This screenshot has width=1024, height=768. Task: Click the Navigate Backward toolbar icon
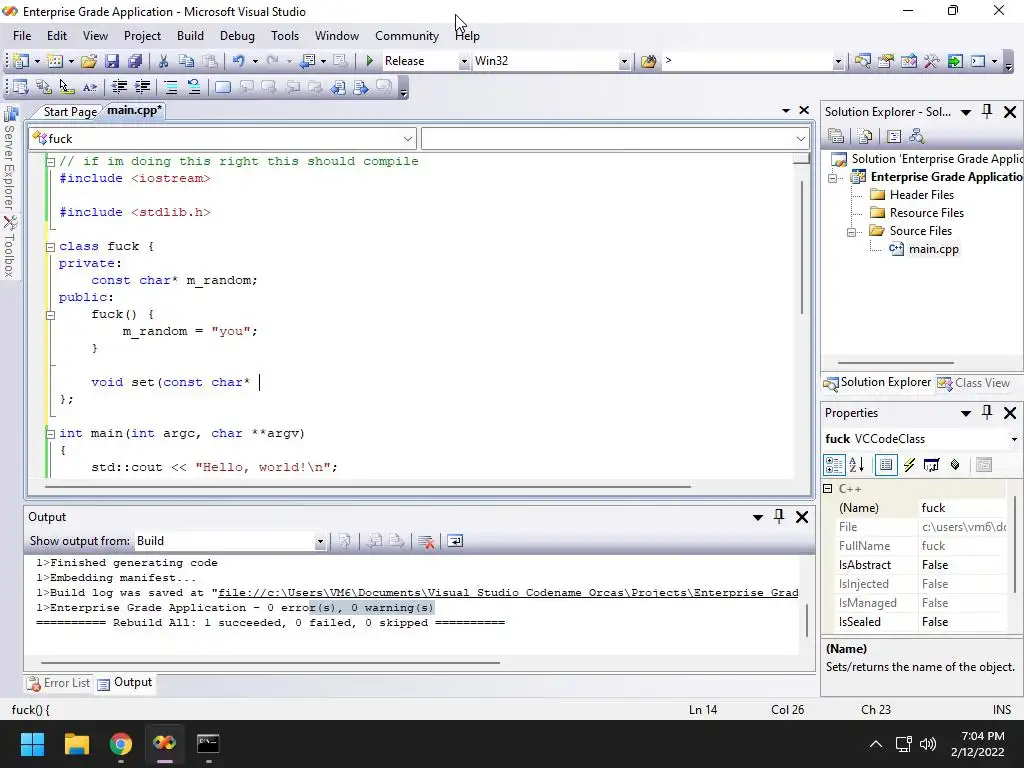pyautogui.click(x=307, y=61)
